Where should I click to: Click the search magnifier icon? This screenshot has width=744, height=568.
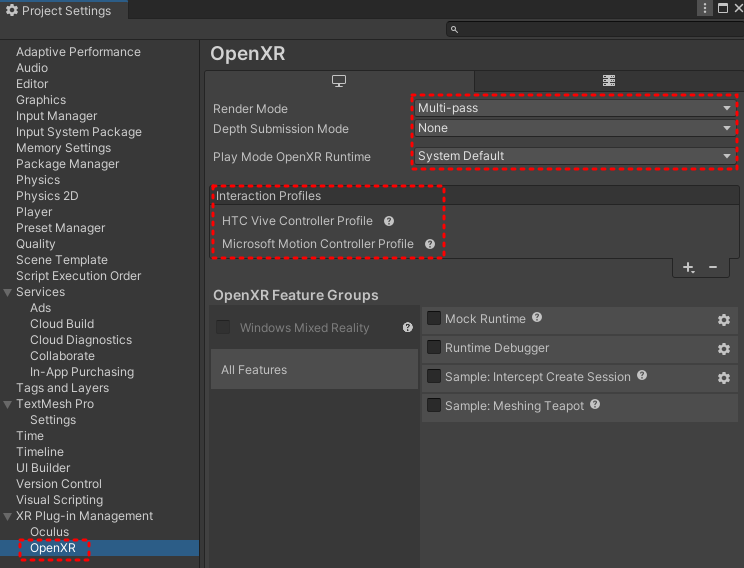454,29
